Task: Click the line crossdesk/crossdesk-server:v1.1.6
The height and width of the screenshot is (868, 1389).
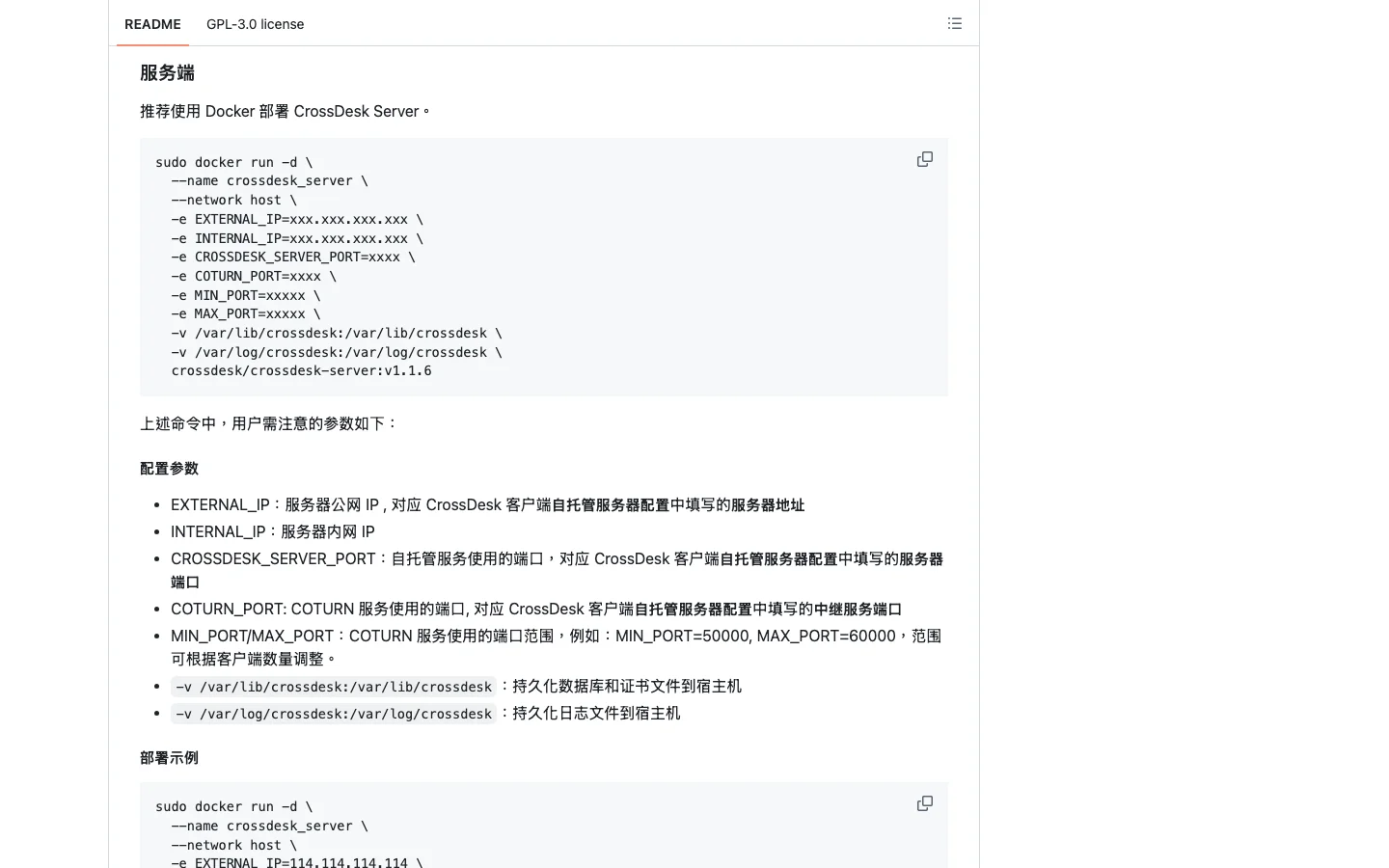Action: pyautogui.click(x=302, y=371)
